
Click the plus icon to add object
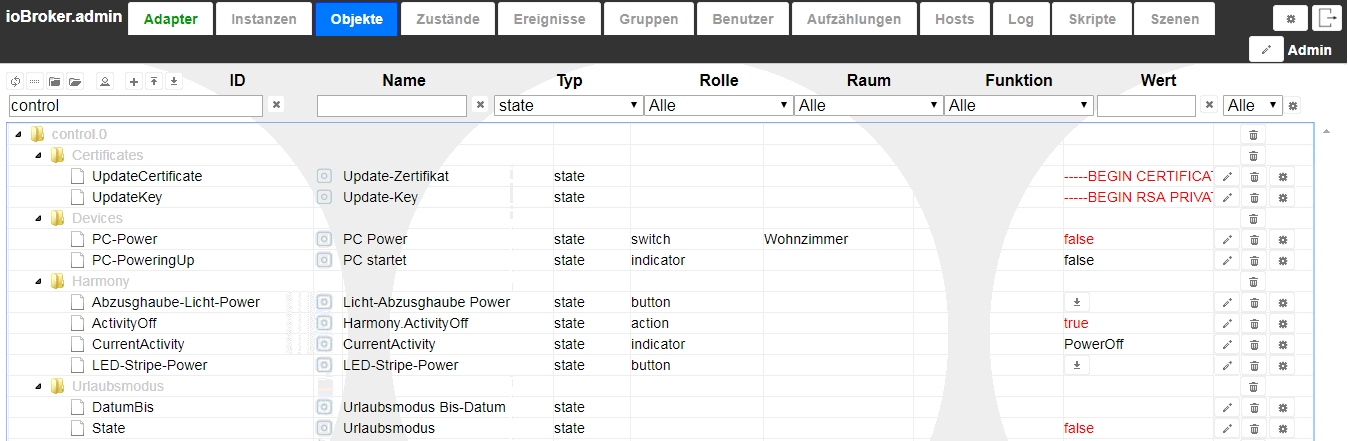tap(133, 81)
